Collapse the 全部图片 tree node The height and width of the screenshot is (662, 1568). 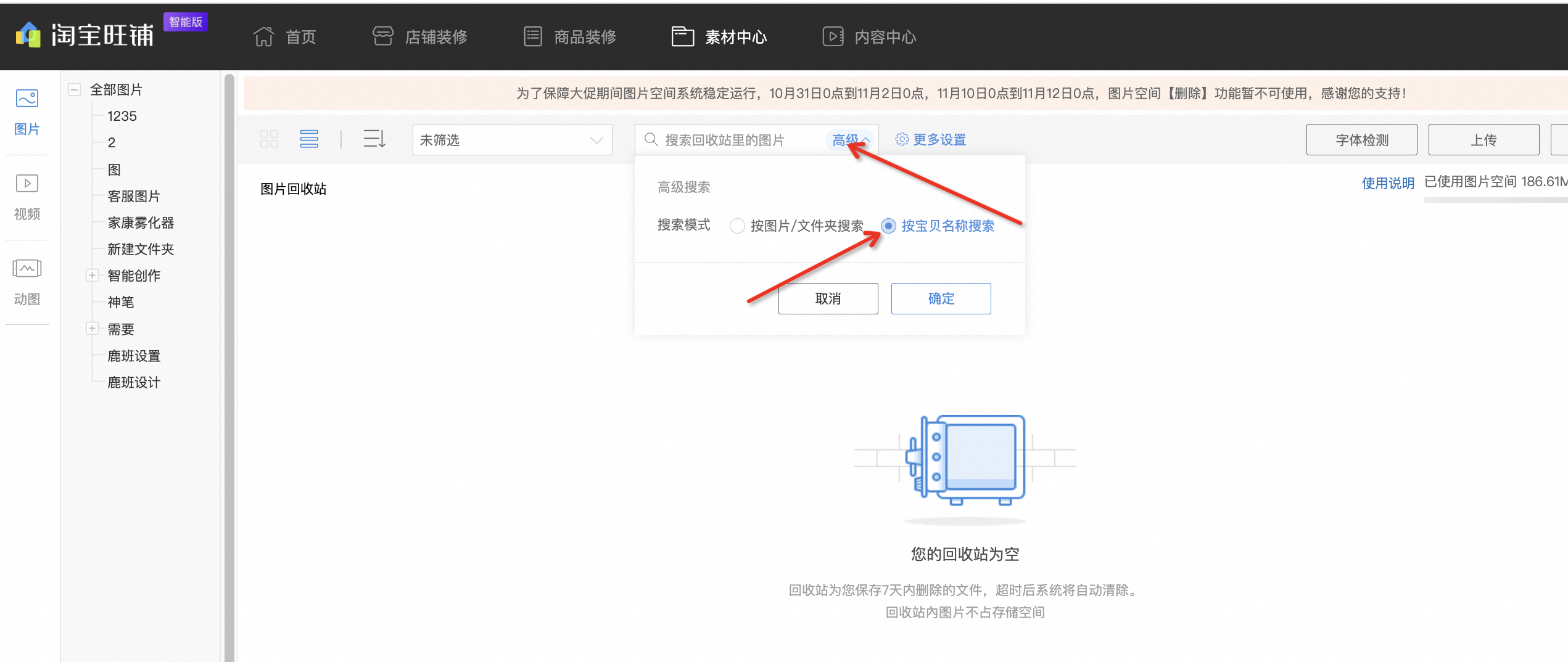tap(75, 89)
